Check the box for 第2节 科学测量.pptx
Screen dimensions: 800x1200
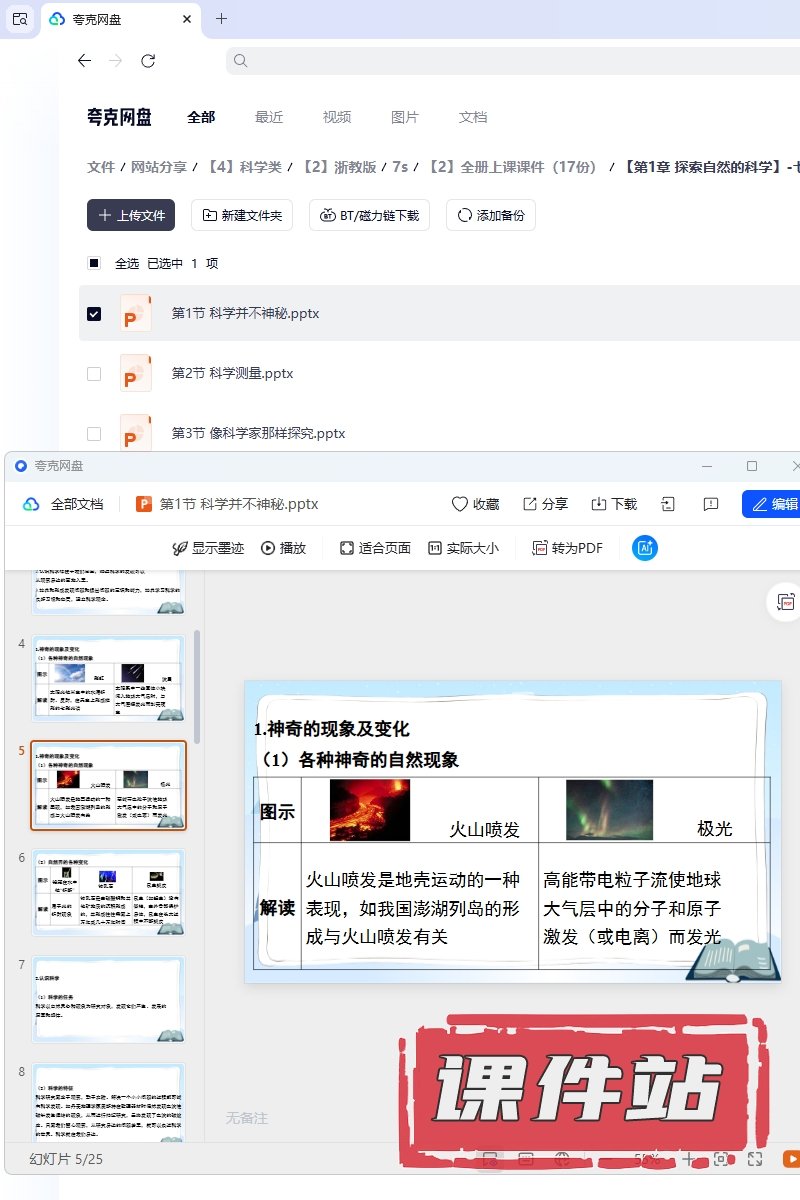(x=94, y=374)
